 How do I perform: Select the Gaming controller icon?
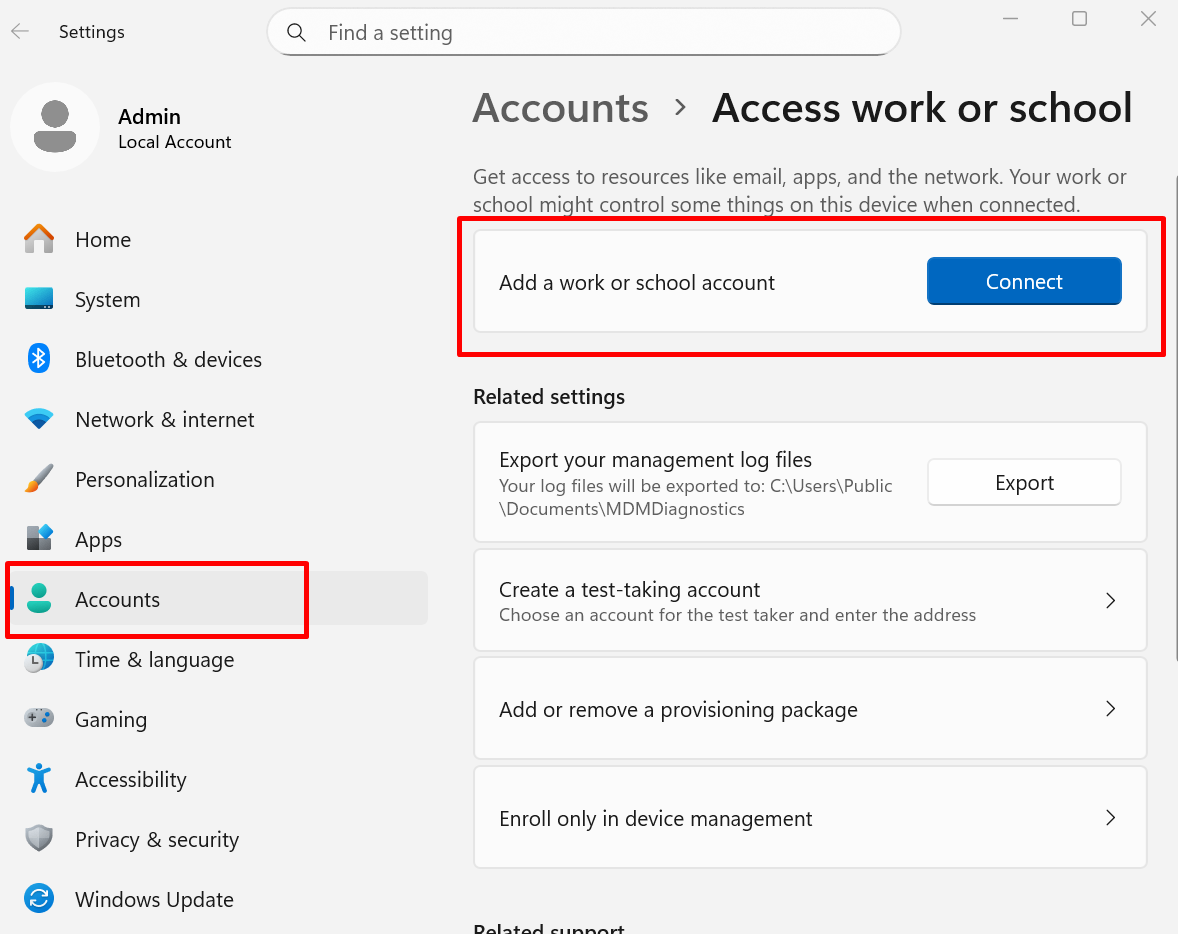pos(39,719)
